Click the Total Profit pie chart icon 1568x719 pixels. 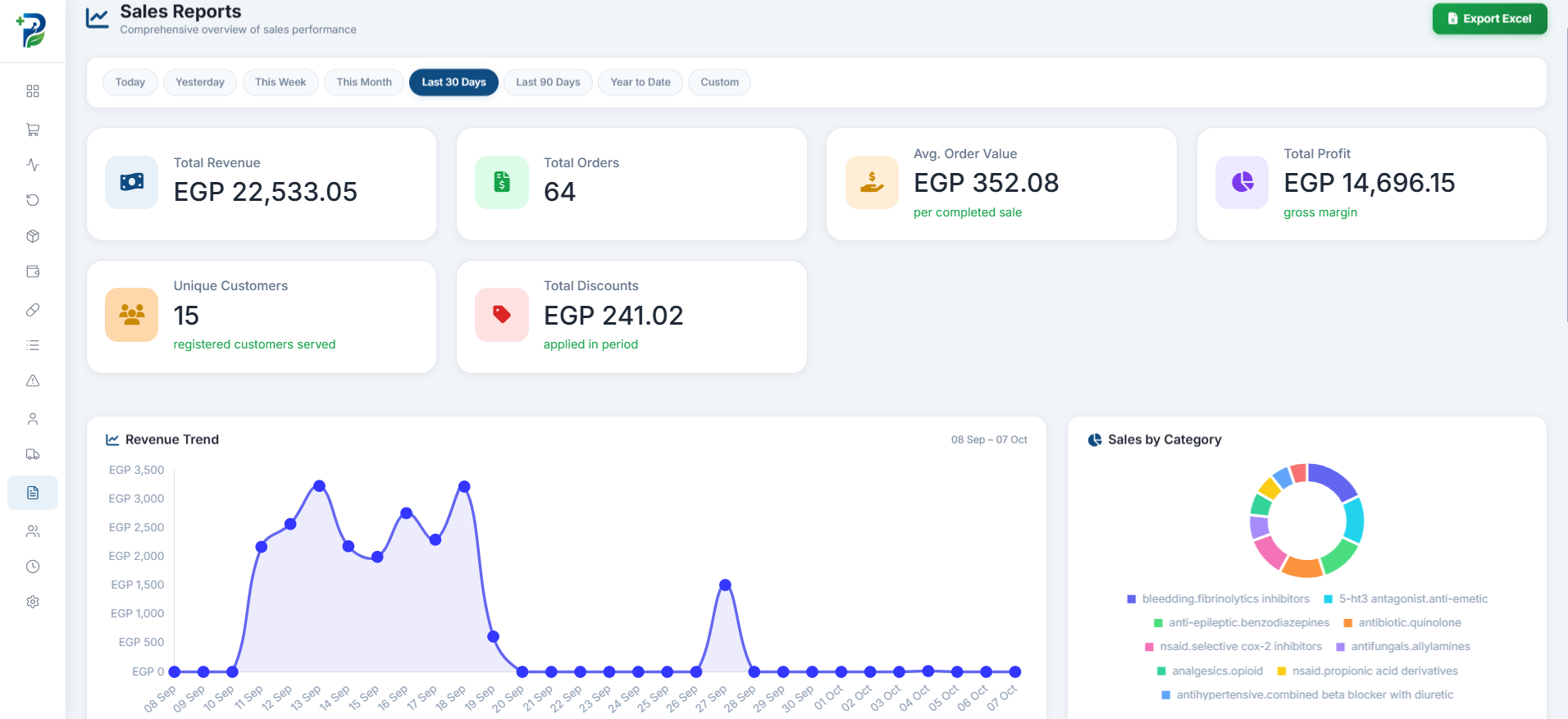tap(1242, 182)
